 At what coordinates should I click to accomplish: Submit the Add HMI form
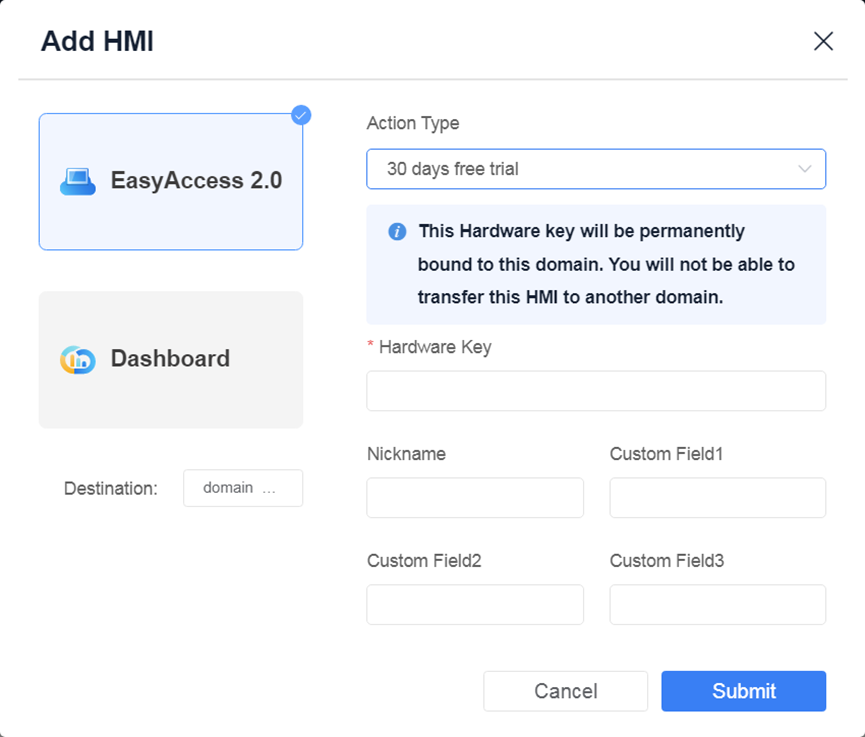tap(744, 691)
